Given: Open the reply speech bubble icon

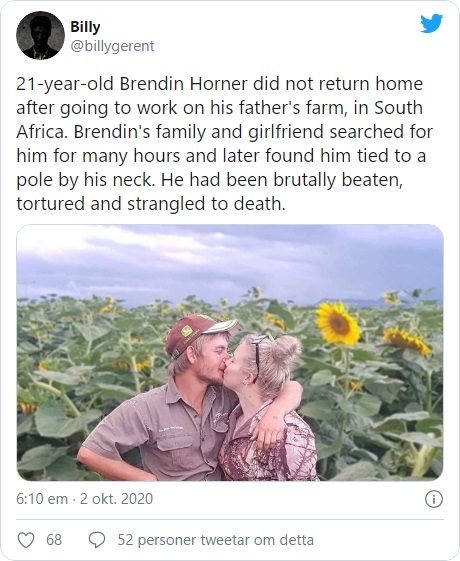Looking at the screenshot, I should click(x=97, y=540).
